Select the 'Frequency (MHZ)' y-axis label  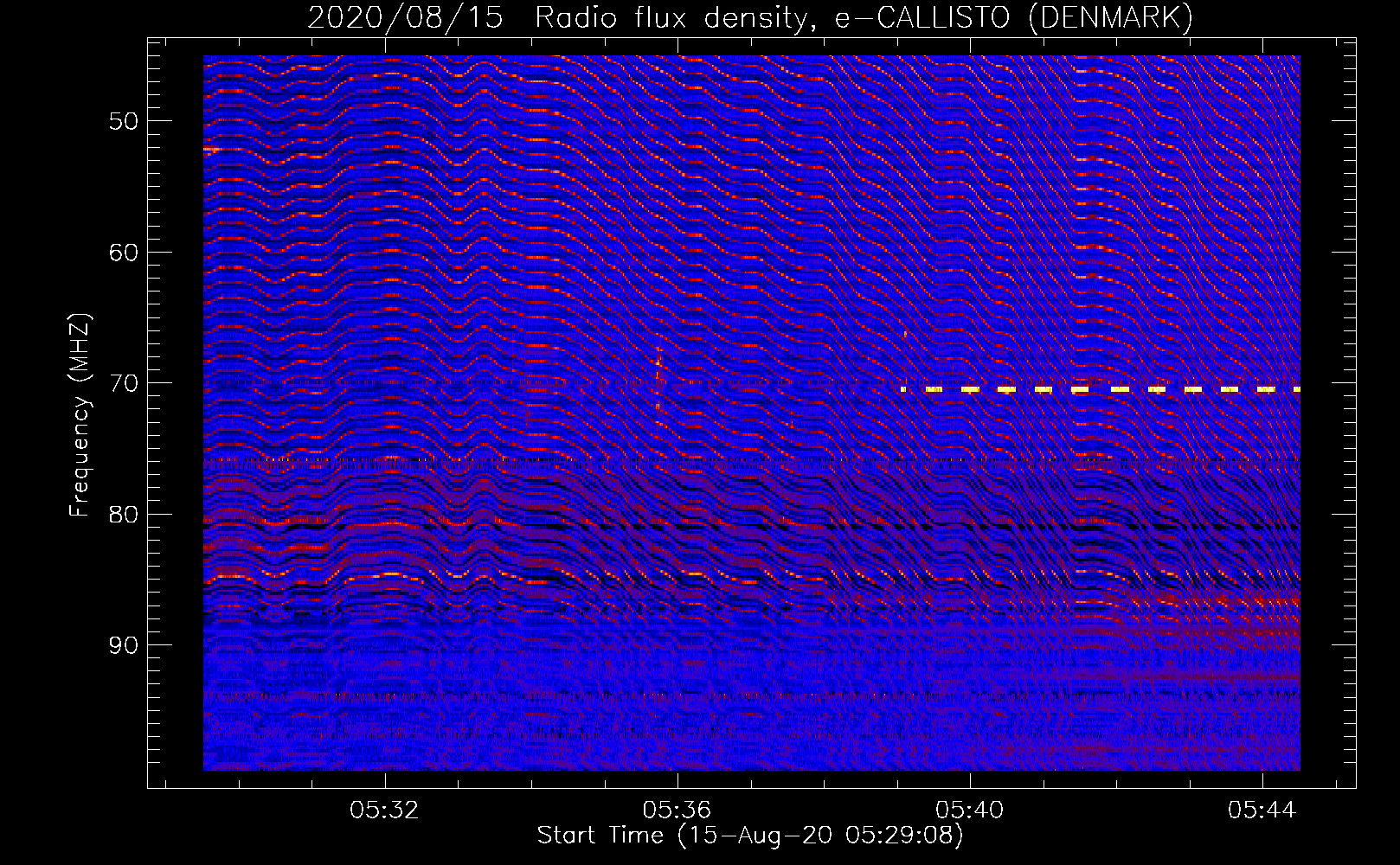(x=80, y=416)
